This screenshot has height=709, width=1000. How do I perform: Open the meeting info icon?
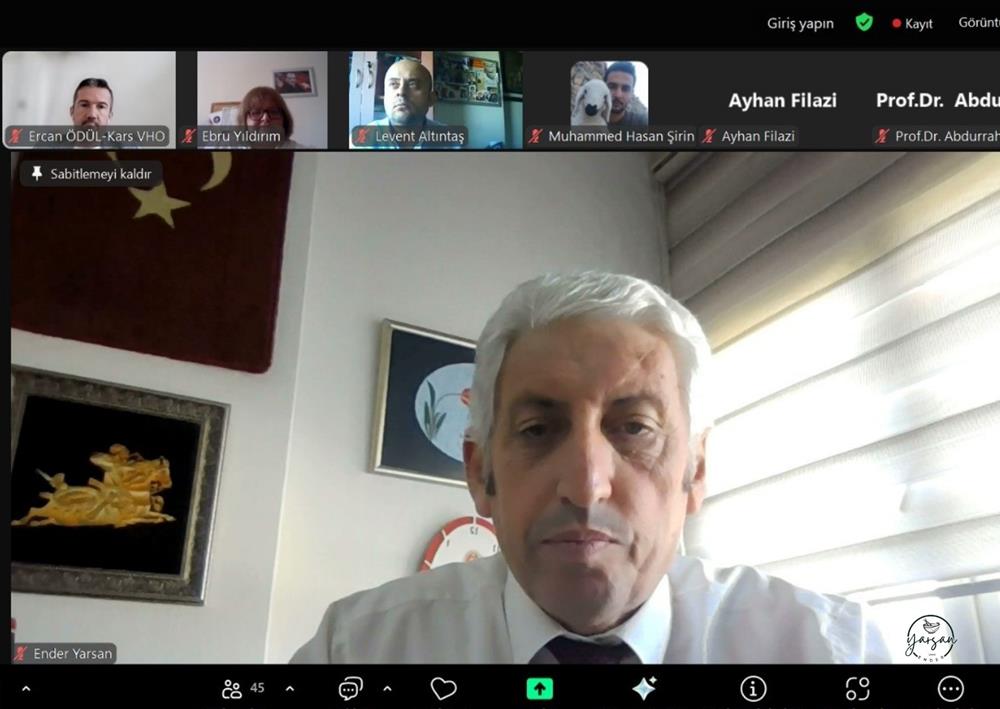(x=753, y=688)
